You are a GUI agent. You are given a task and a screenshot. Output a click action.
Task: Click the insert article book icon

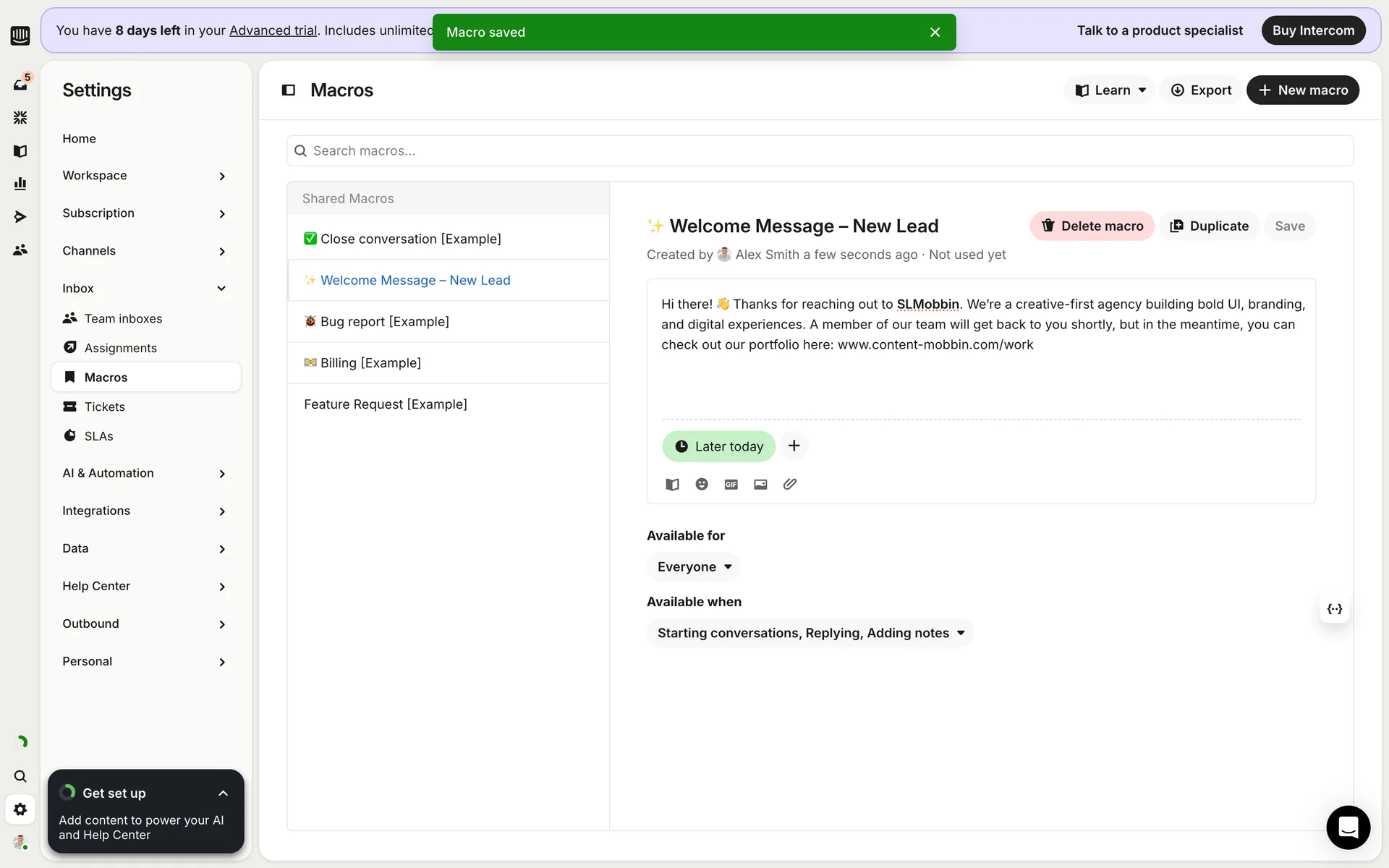coord(672,484)
